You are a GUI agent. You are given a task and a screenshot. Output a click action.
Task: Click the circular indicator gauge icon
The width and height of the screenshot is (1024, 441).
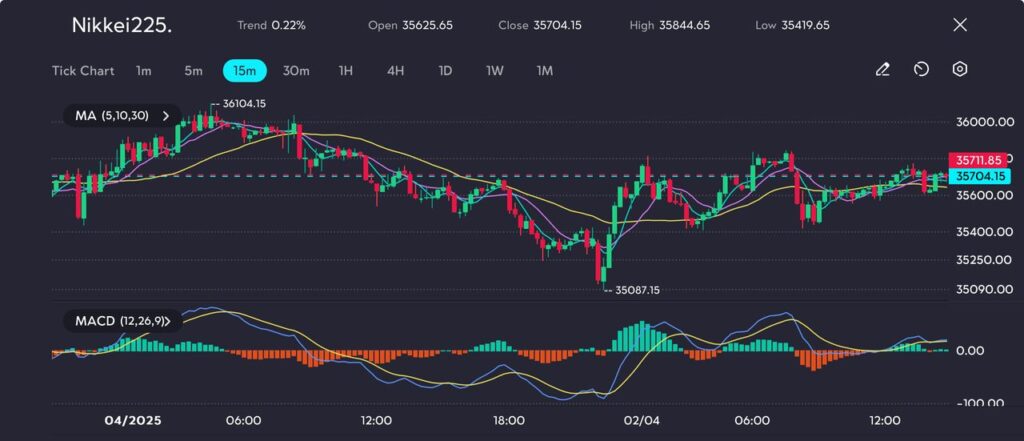[921, 70]
